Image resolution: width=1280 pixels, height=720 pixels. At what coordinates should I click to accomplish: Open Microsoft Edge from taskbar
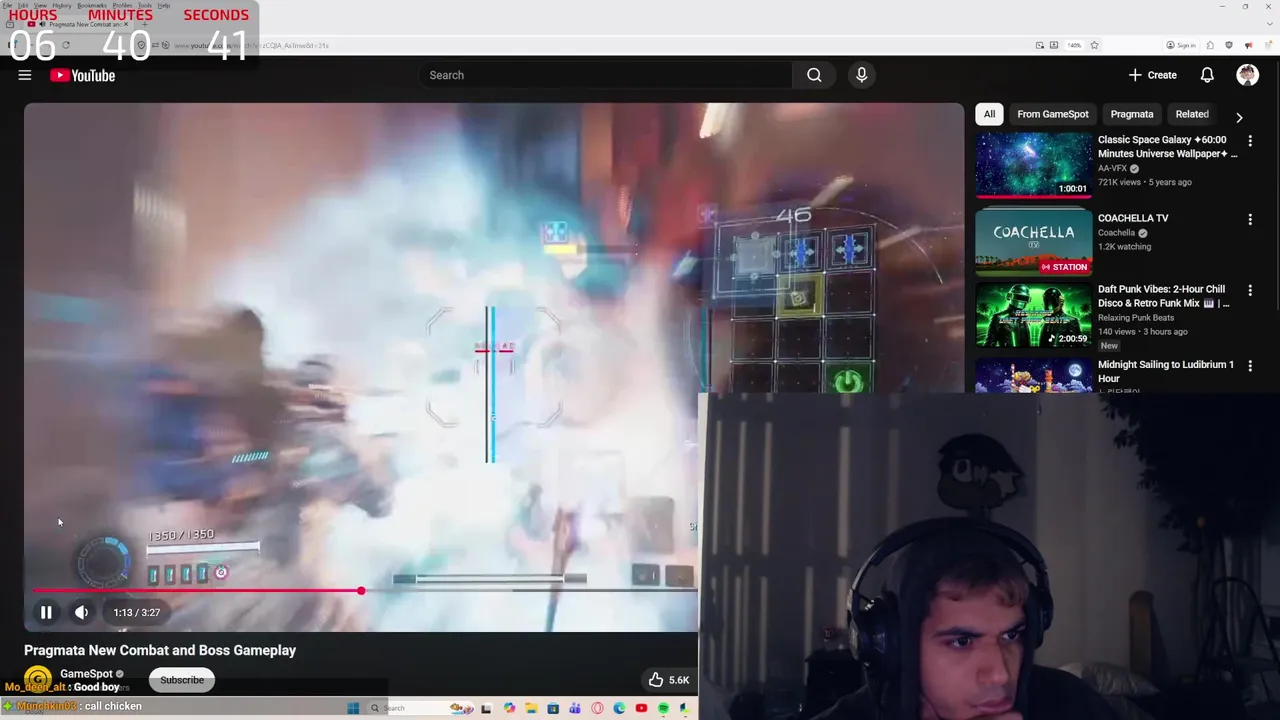pyautogui.click(x=619, y=708)
